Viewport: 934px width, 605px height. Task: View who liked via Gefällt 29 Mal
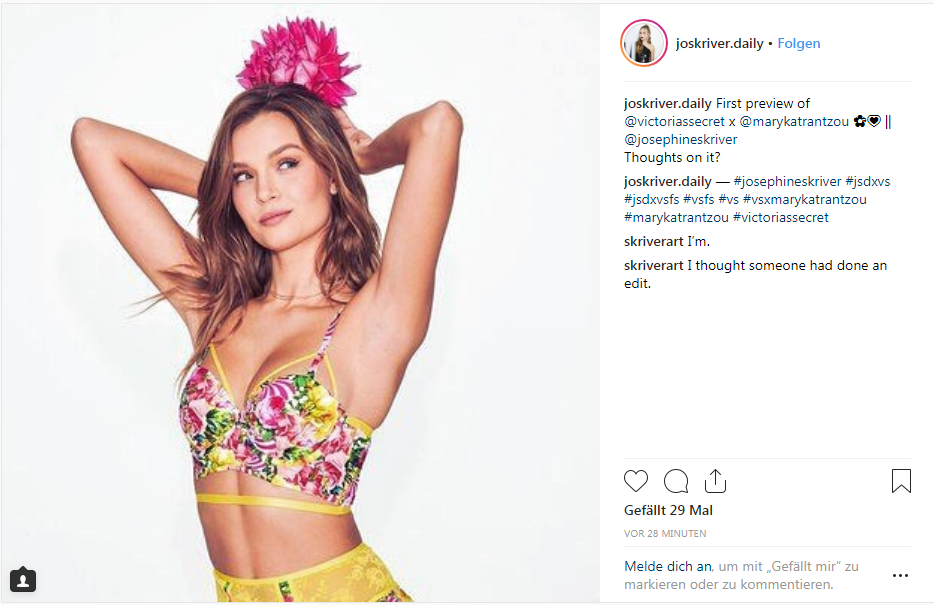pyautogui.click(x=668, y=510)
